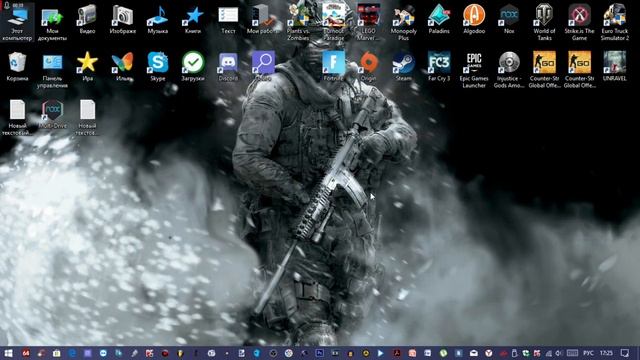
Task: Launch Steam from the desktop
Action: (x=404, y=67)
